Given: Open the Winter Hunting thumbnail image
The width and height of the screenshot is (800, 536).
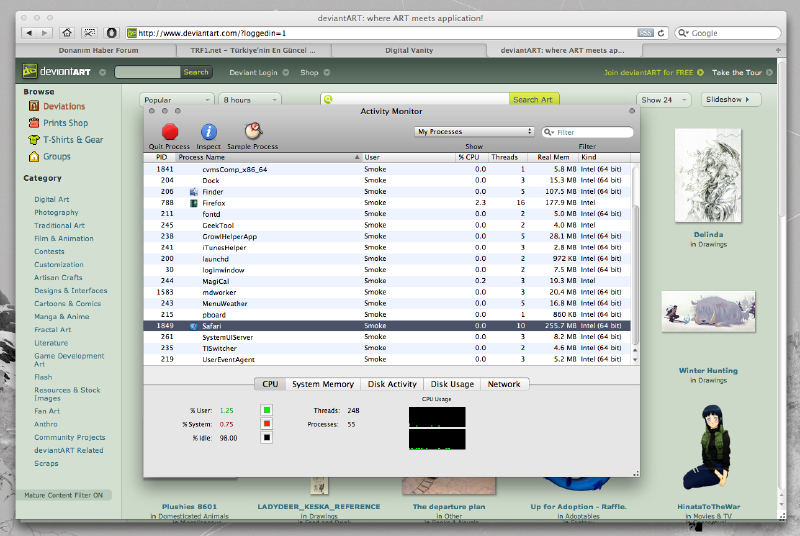Looking at the screenshot, I should tap(708, 311).
